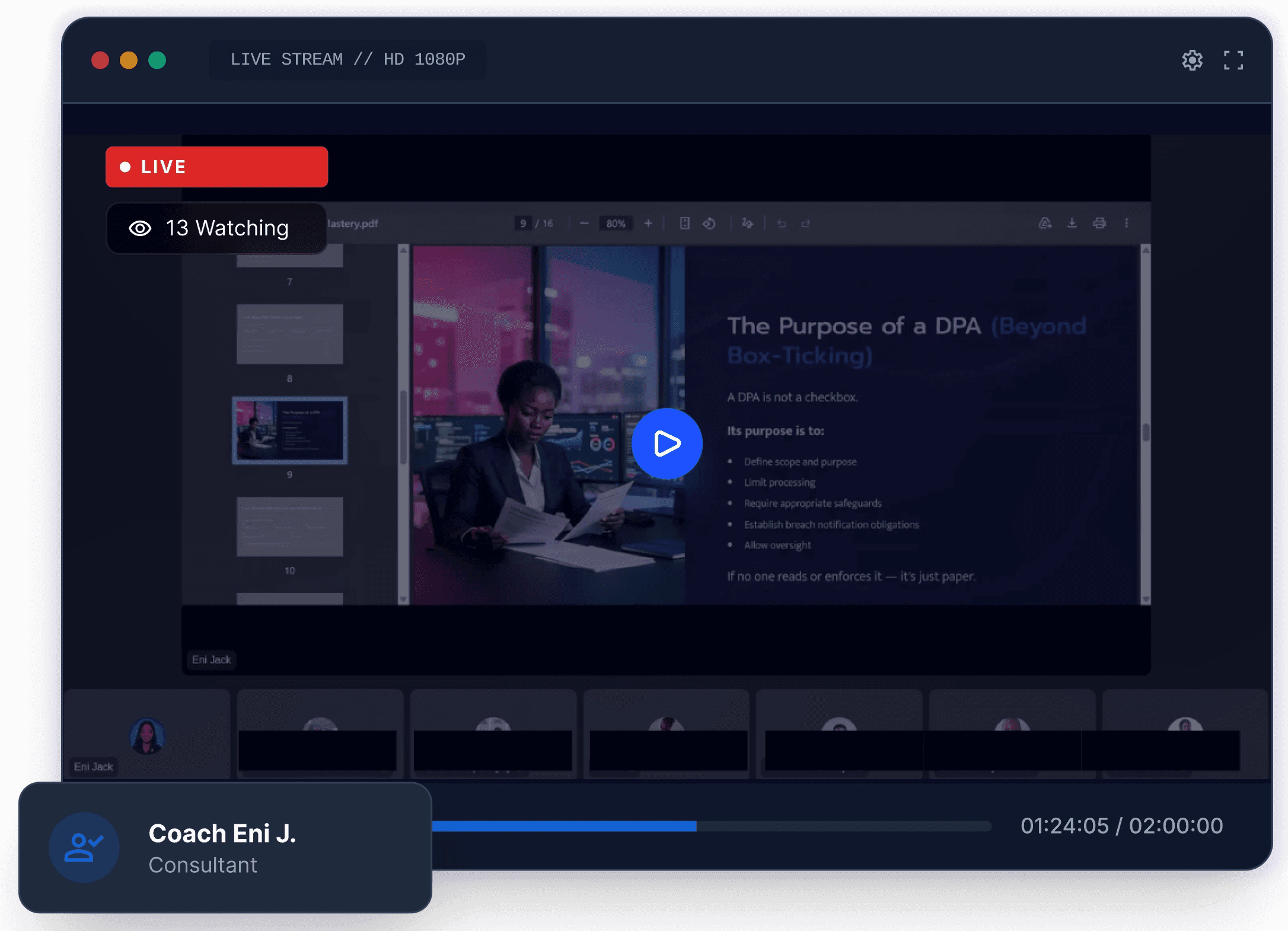The width and height of the screenshot is (1288, 931).
Task: Select page 8 thumbnail
Action: coord(289,334)
